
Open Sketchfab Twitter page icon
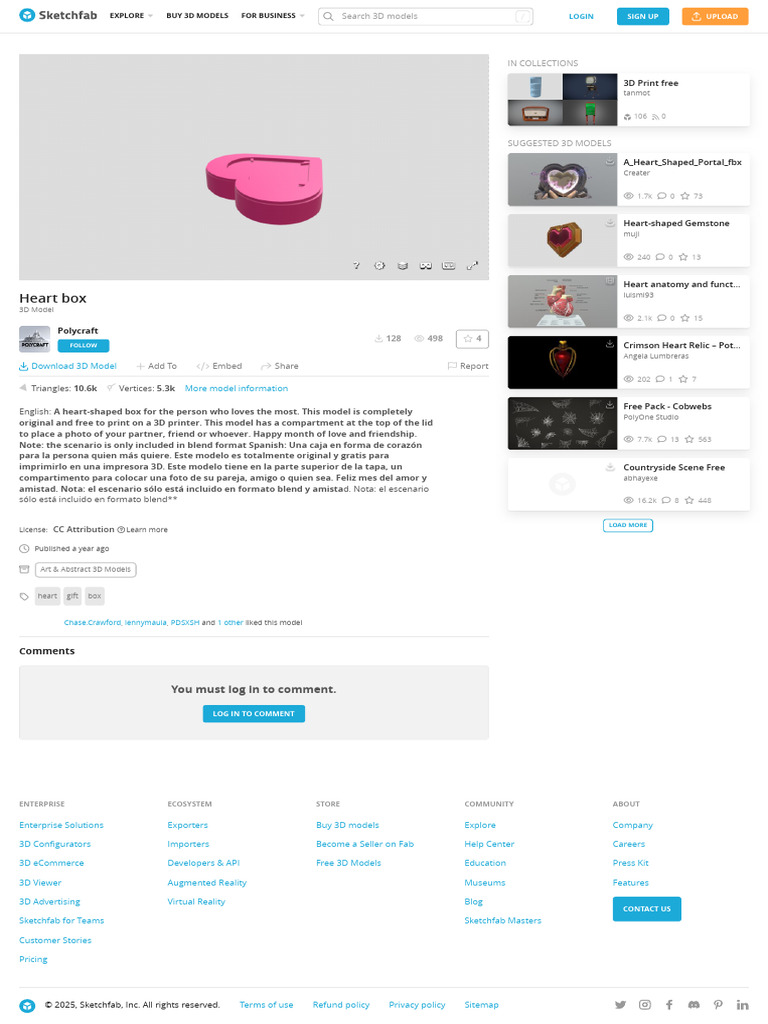coord(620,1004)
